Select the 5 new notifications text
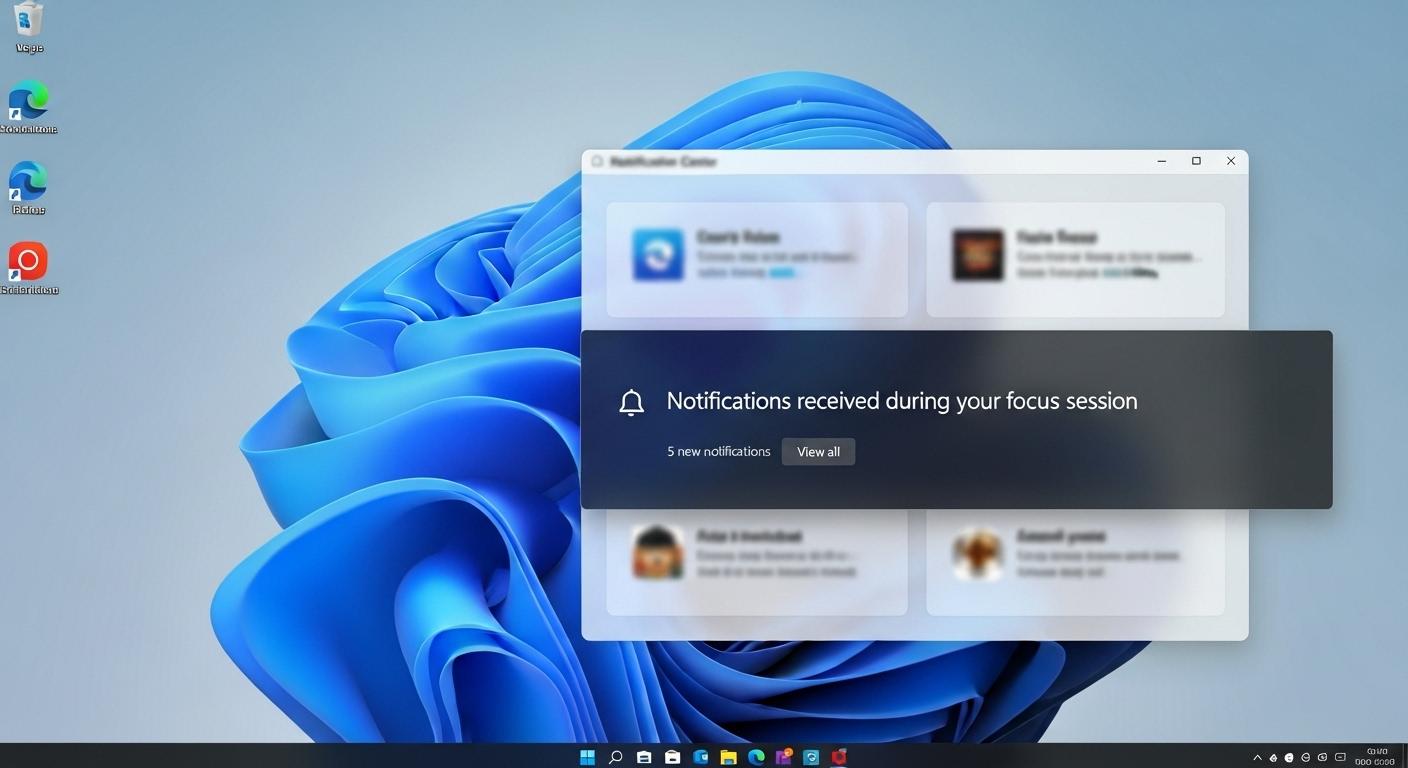The height and width of the screenshot is (768, 1408). (718, 451)
